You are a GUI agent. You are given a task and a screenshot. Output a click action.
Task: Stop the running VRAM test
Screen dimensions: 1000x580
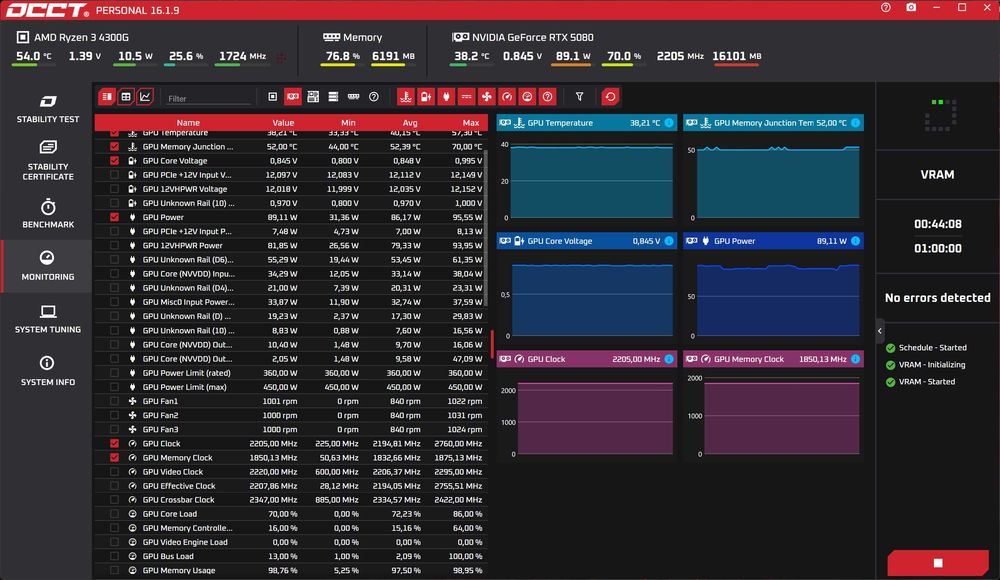click(938, 563)
